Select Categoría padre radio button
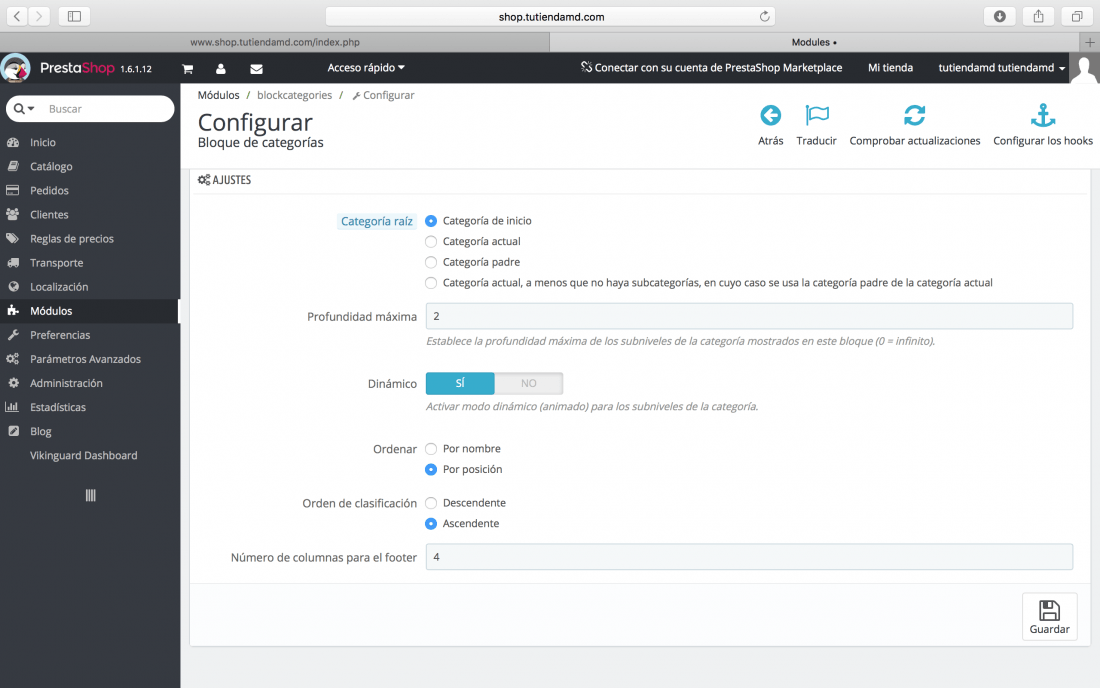This screenshot has height=688, width=1100. point(431,262)
